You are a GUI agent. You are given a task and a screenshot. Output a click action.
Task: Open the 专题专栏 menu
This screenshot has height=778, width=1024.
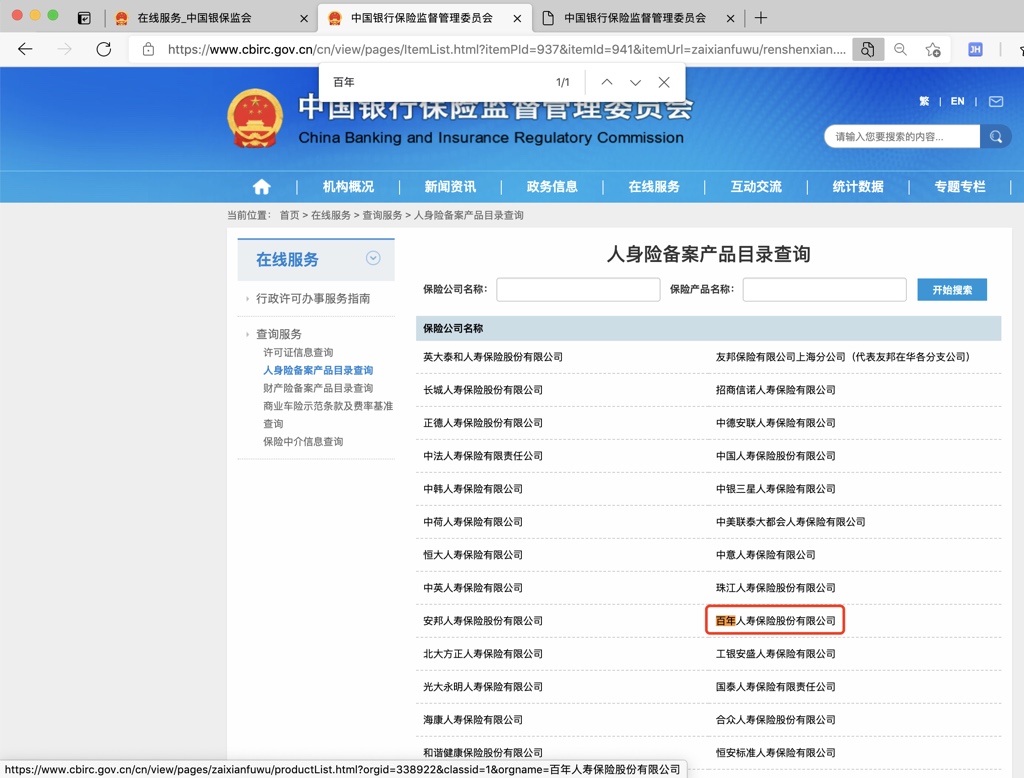[959, 187]
